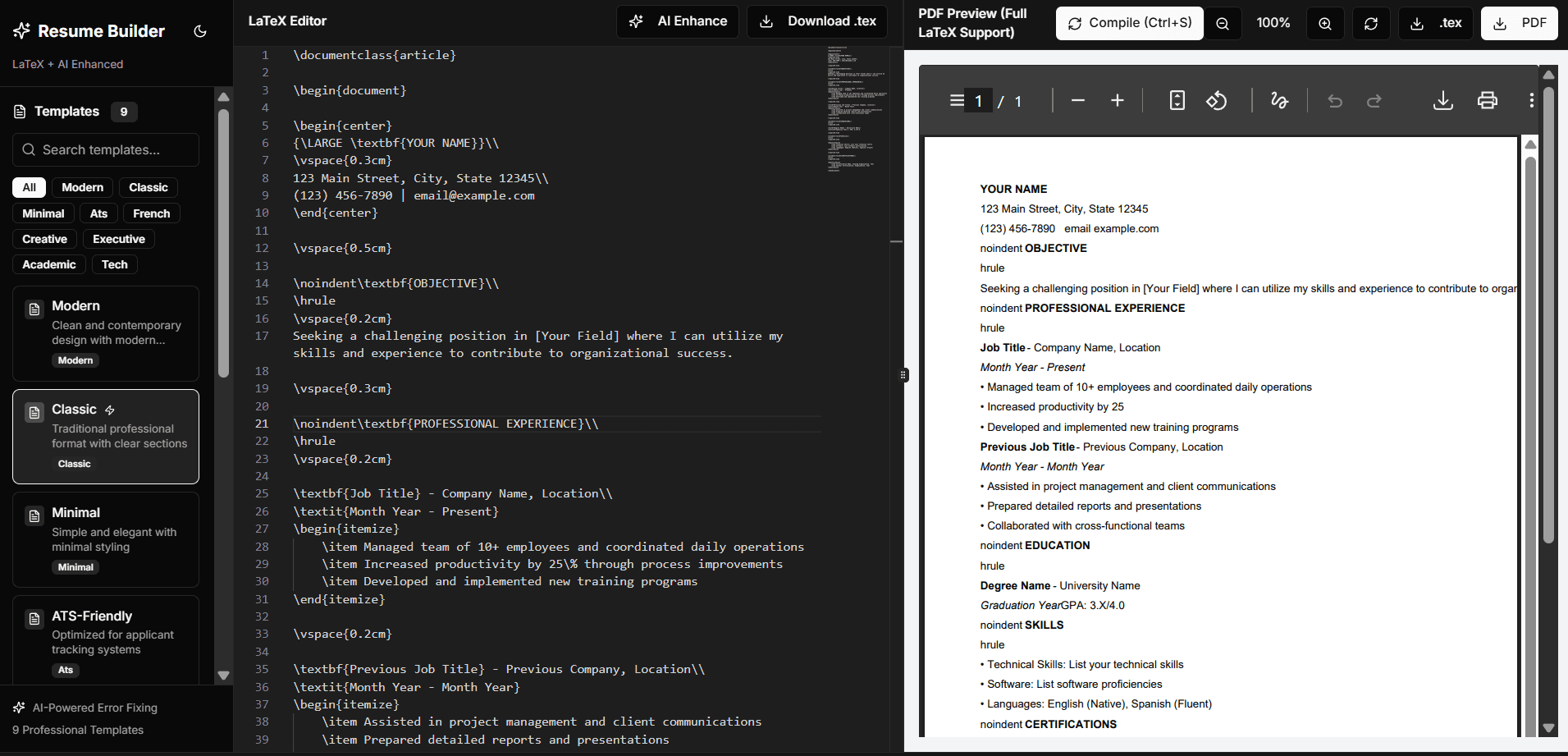
Task: Rotate the PDF page
Action: click(1217, 100)
